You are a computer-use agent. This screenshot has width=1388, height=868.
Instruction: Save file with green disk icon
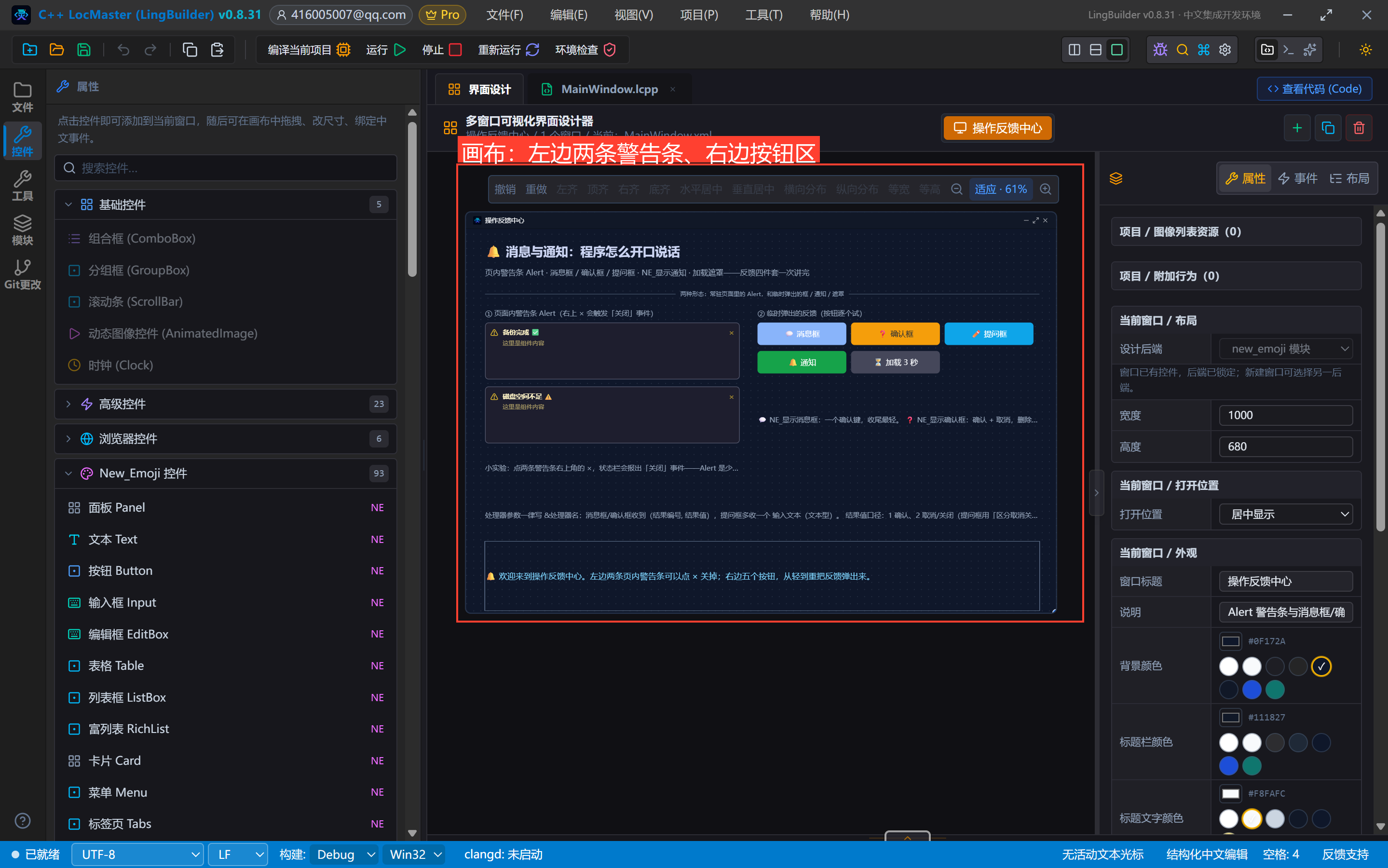point(84,50)
